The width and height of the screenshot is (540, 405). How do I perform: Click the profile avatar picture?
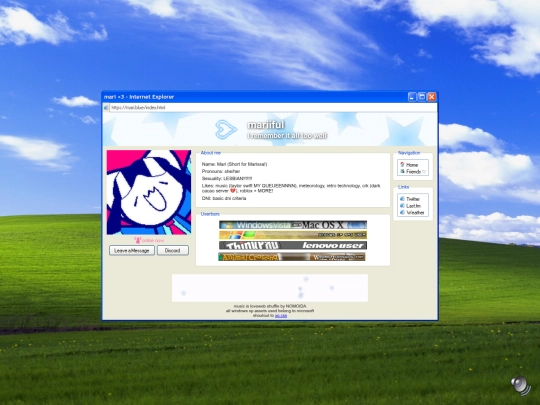pos(149,192)
